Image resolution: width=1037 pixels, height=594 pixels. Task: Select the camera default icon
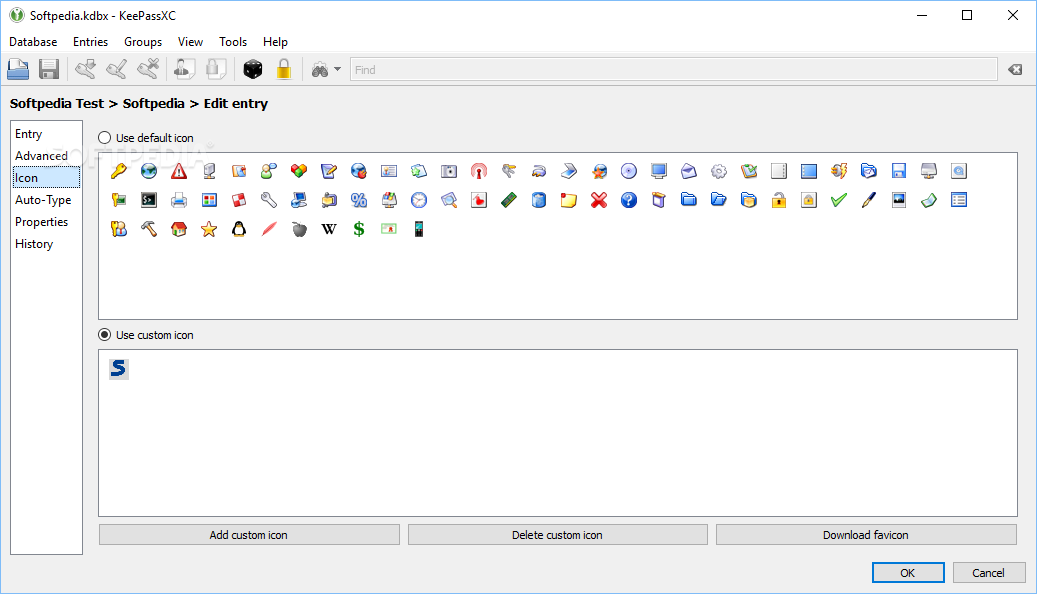[x=449, y=171]
